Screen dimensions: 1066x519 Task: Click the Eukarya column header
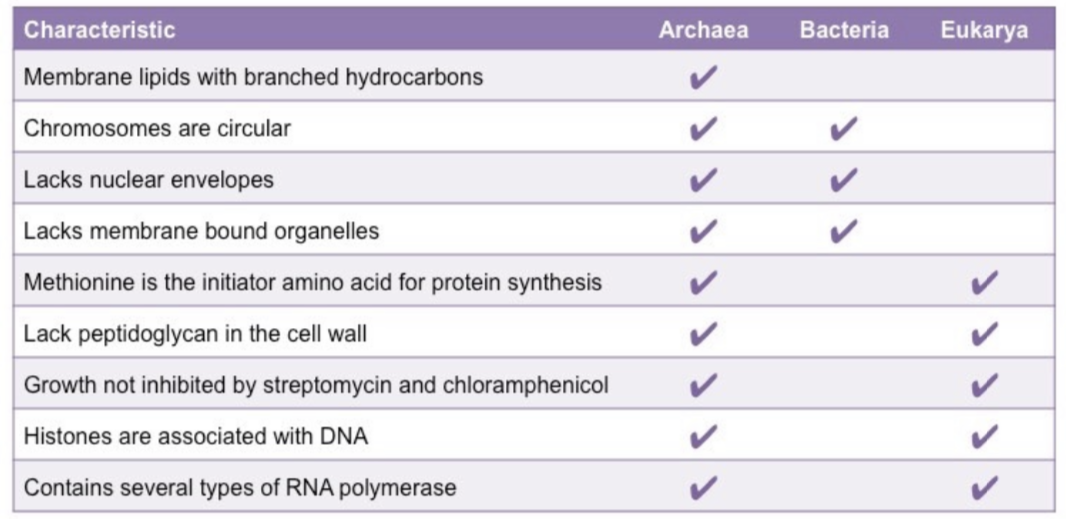click(x=984, y=30)
